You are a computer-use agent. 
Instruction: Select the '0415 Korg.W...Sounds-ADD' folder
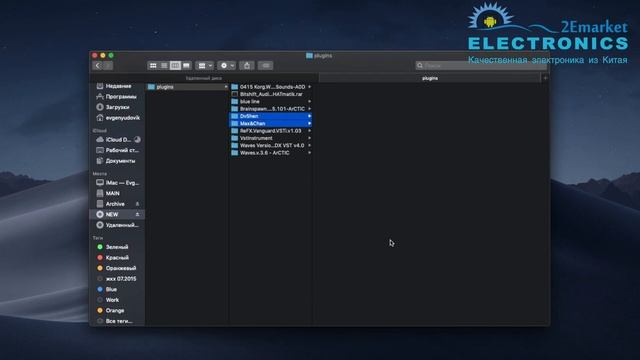271,87
